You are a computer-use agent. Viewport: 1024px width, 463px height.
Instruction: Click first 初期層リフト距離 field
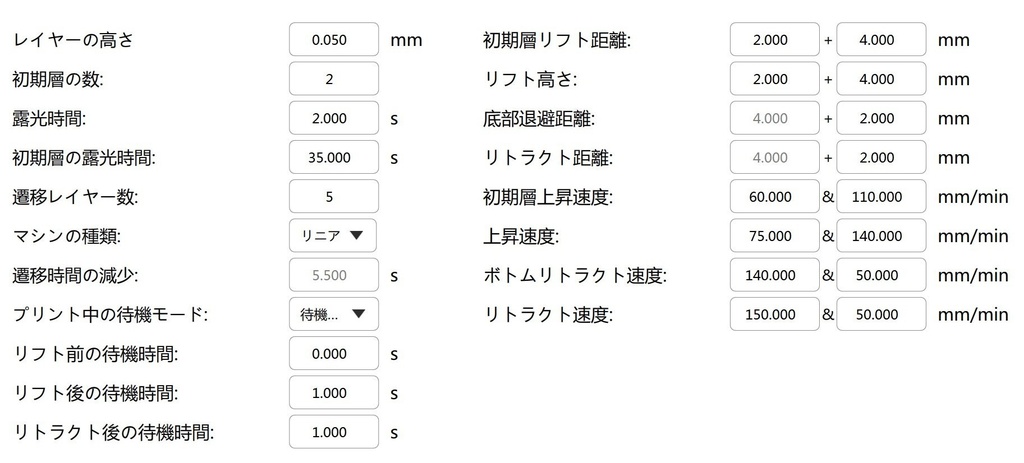coord(774,40)
